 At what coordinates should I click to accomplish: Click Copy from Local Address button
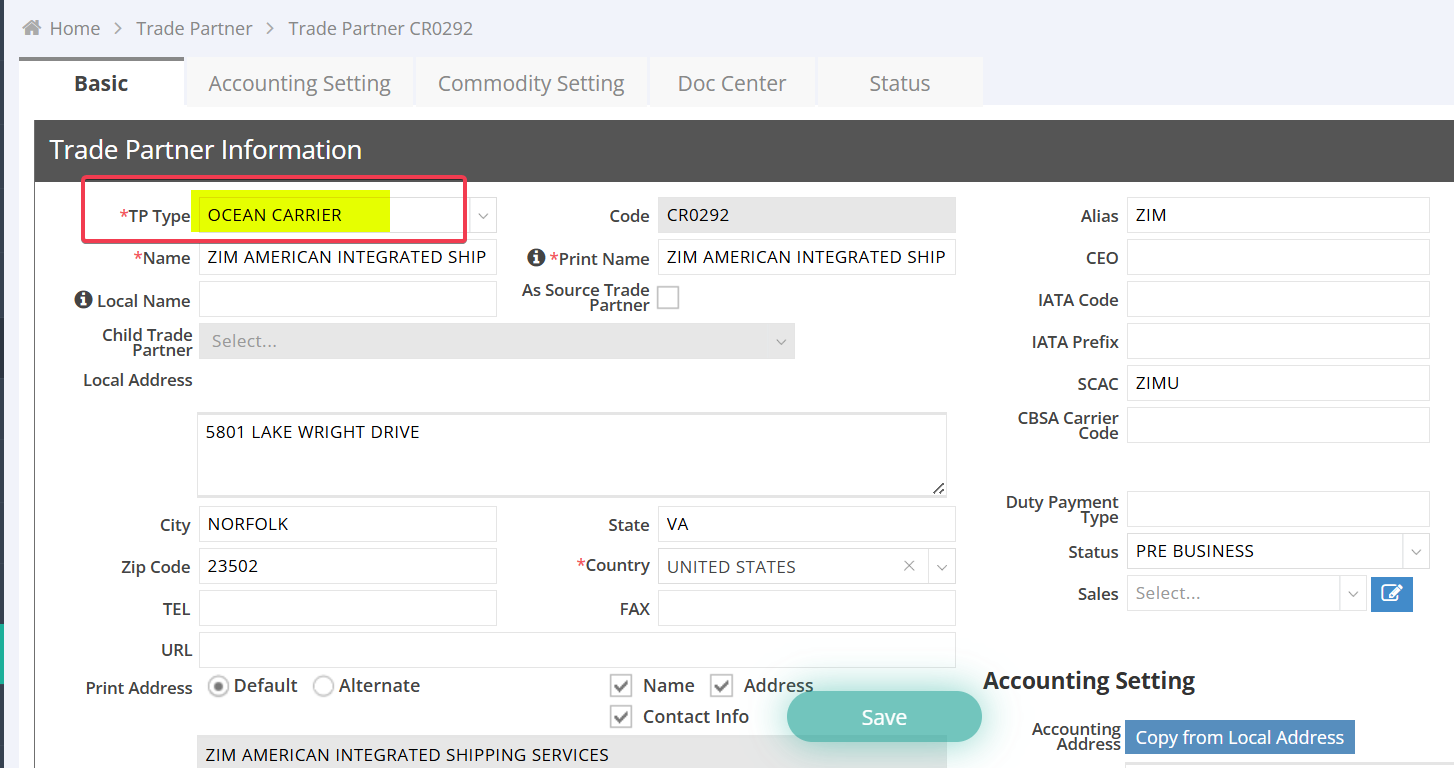click(x=1239, y=737)
